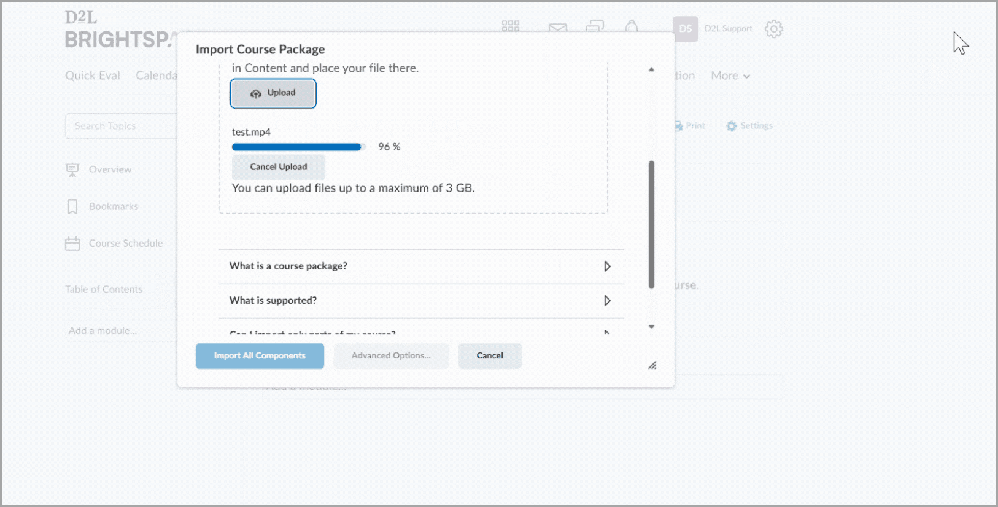
Task: Open the course selector grid icon
Action: coord(510,27)
